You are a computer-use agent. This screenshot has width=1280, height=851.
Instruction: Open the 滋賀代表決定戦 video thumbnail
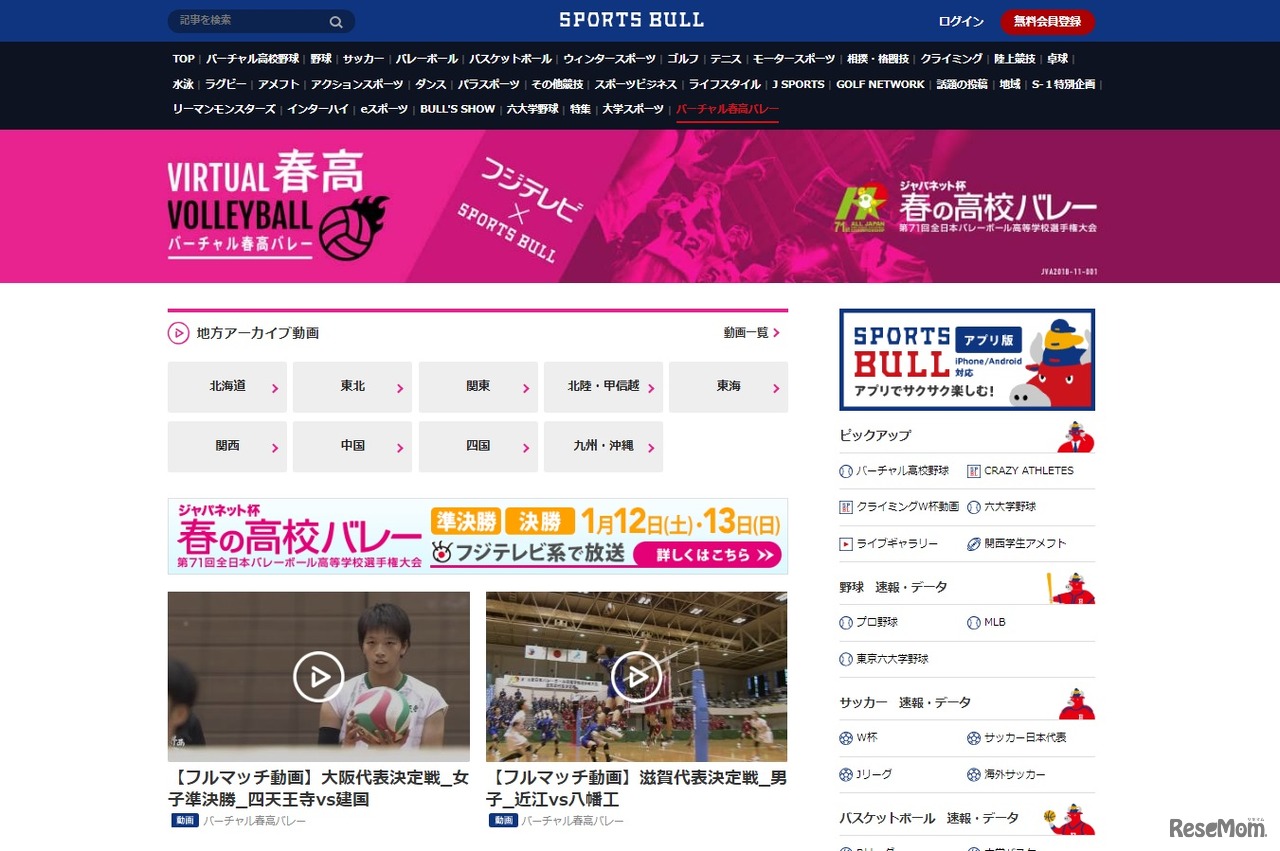tap(637, 677)
